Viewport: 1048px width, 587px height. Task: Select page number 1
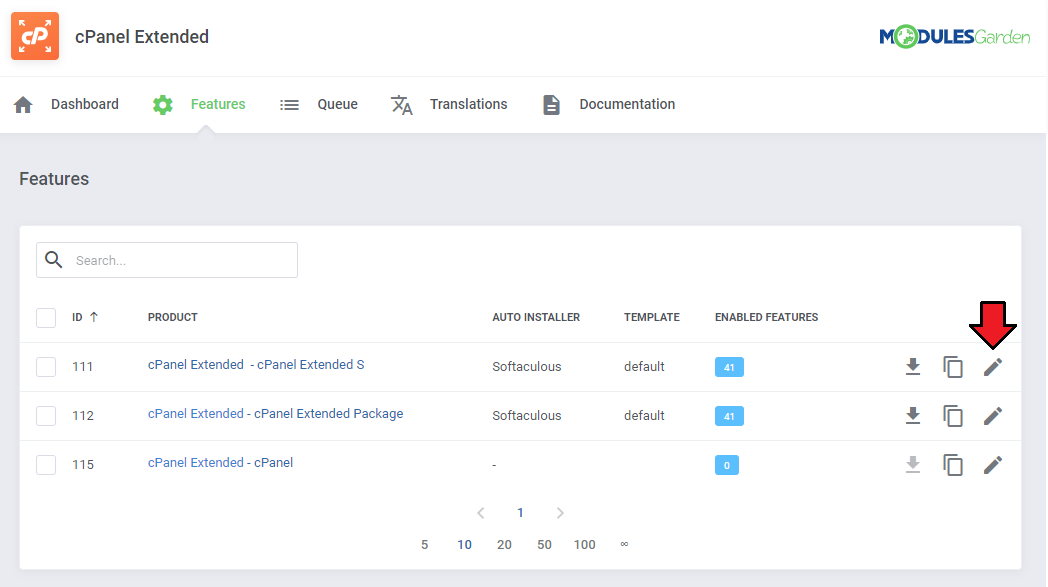pos(520,513)
